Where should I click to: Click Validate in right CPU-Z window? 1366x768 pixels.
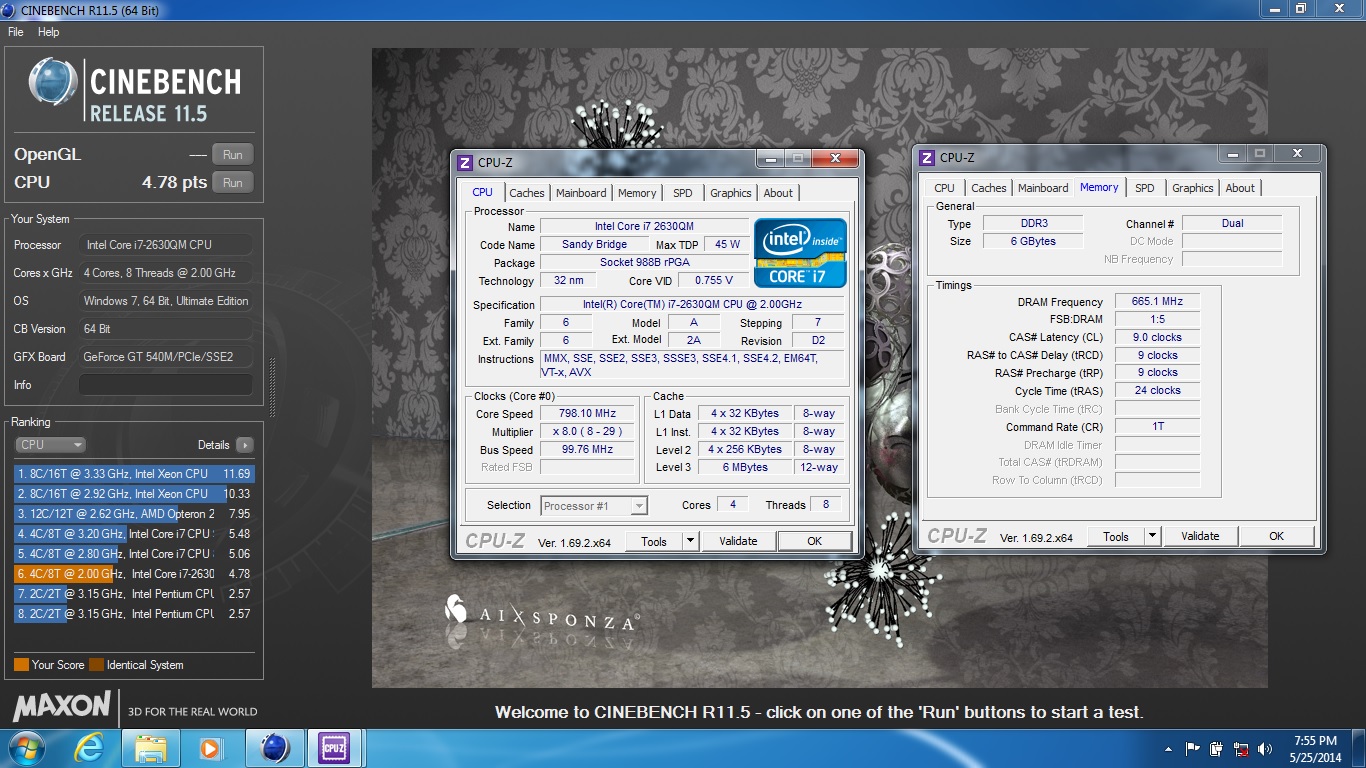tap(1200, 536)
